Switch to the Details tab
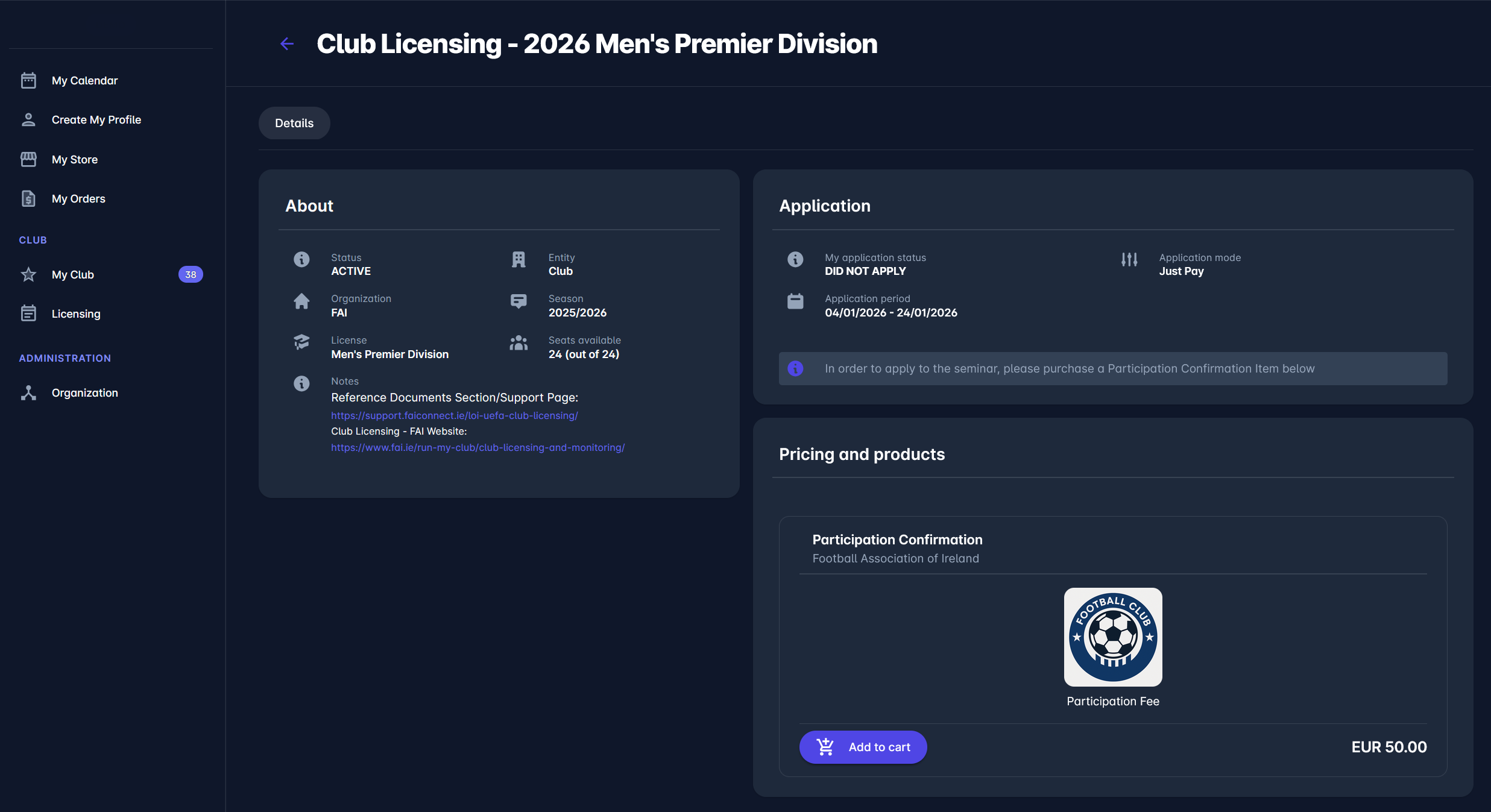Viewport: 1491px width, 812px height. point(294,123)
